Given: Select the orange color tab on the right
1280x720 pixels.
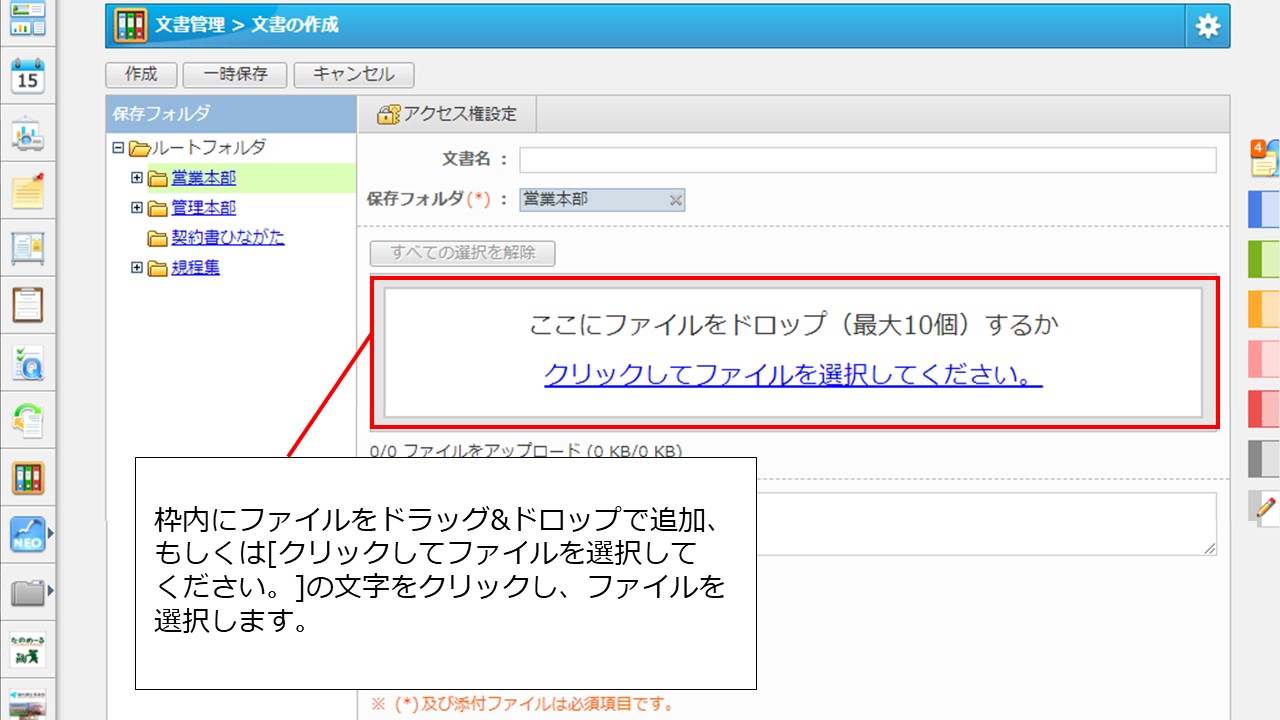Looking at the screenshot, I should click(1265, 309).
